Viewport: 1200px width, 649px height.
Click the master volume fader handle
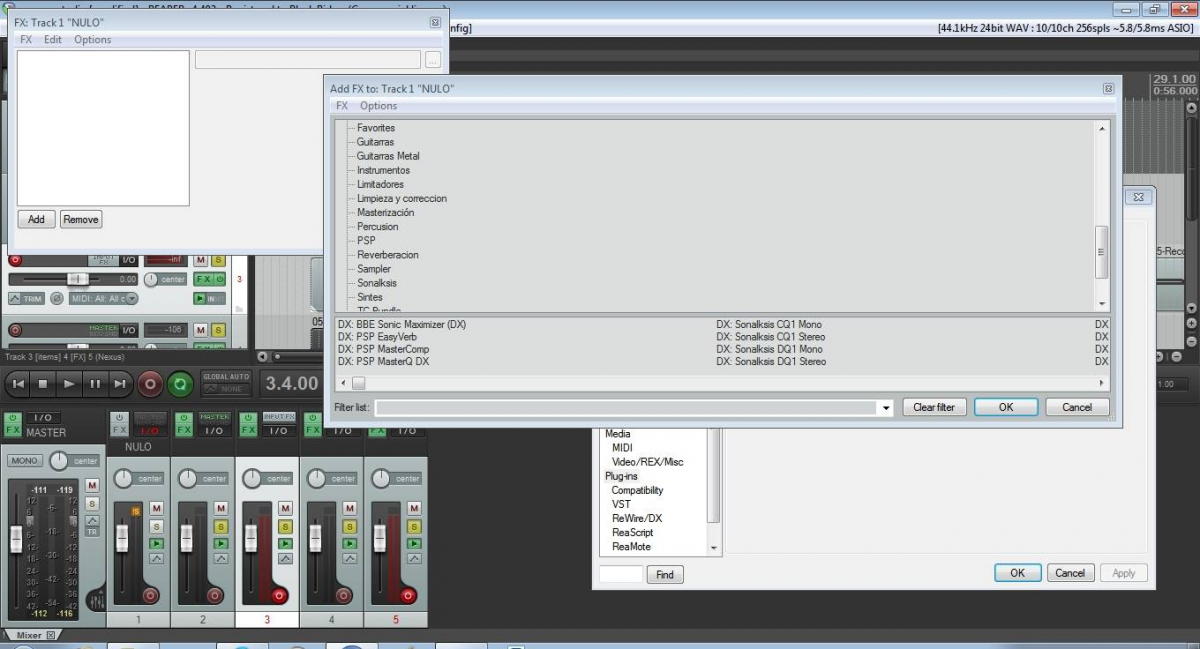16,539
